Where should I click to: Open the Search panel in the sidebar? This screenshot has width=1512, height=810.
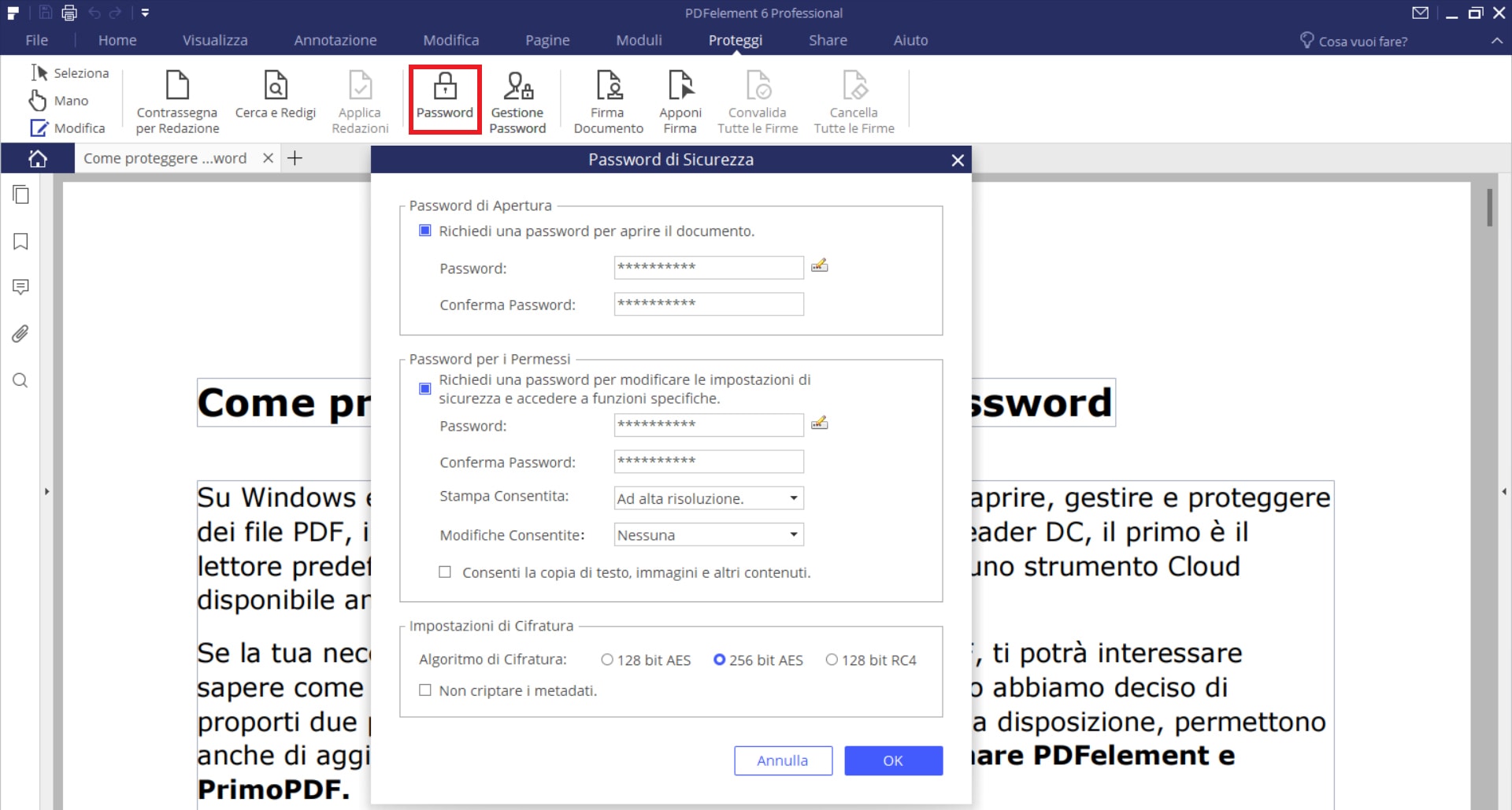tap(20, 381)
